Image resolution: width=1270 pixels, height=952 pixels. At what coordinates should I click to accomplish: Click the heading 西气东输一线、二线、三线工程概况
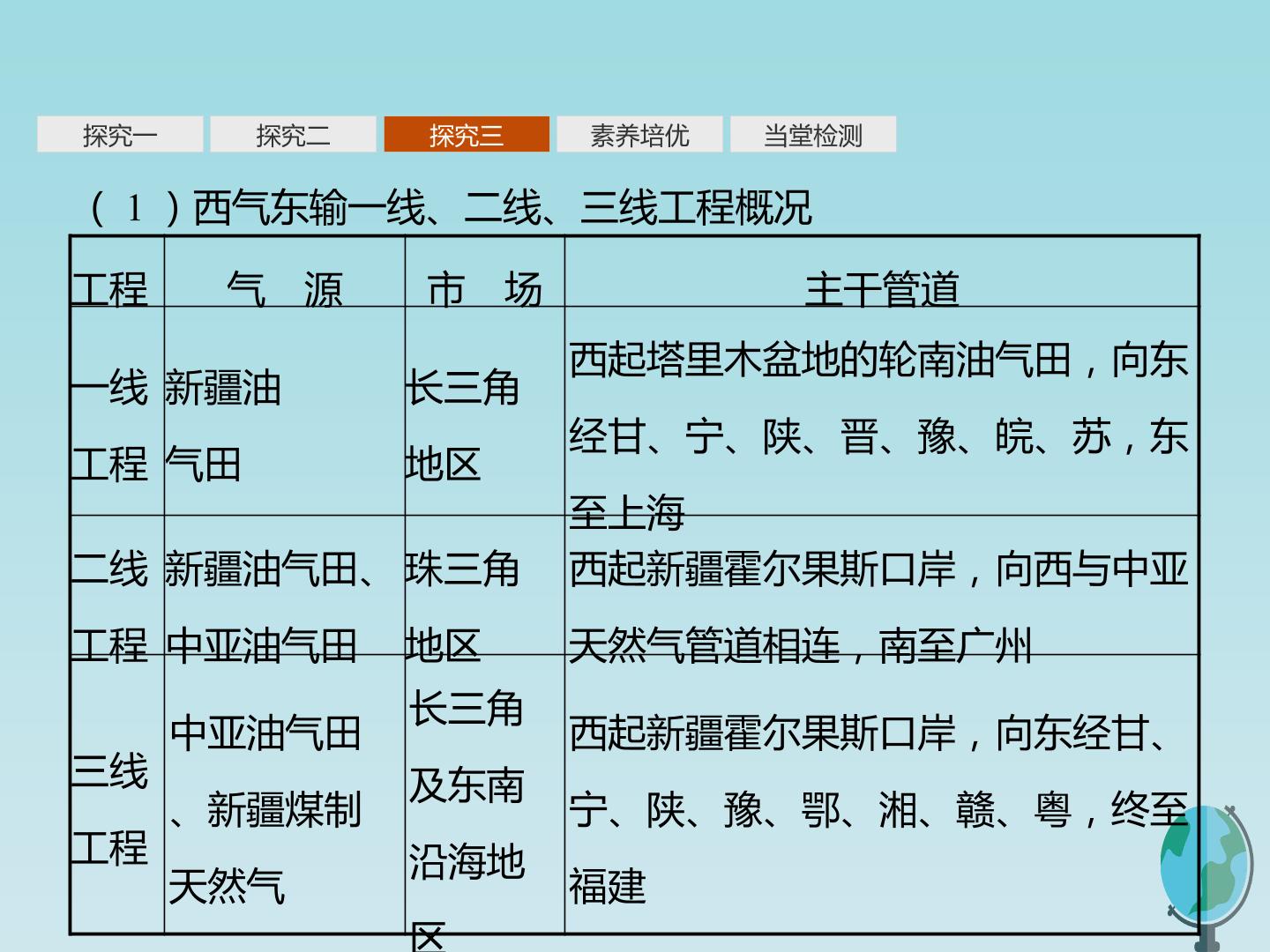[503, 208]
